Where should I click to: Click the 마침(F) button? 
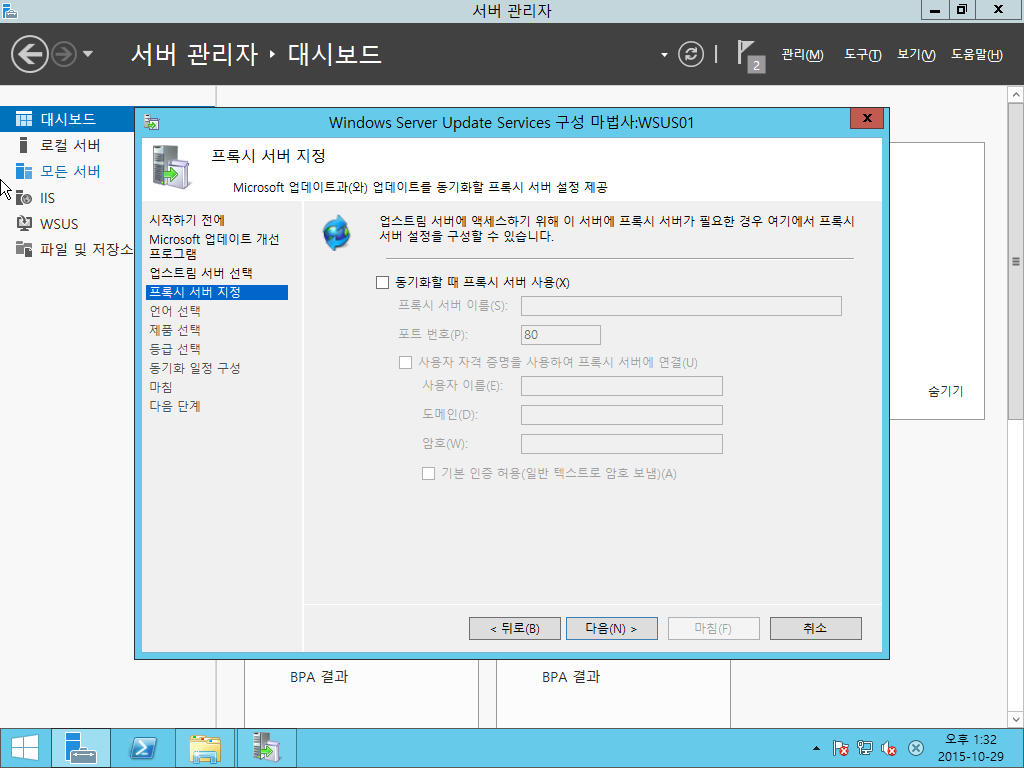click(x=713, y=628)
